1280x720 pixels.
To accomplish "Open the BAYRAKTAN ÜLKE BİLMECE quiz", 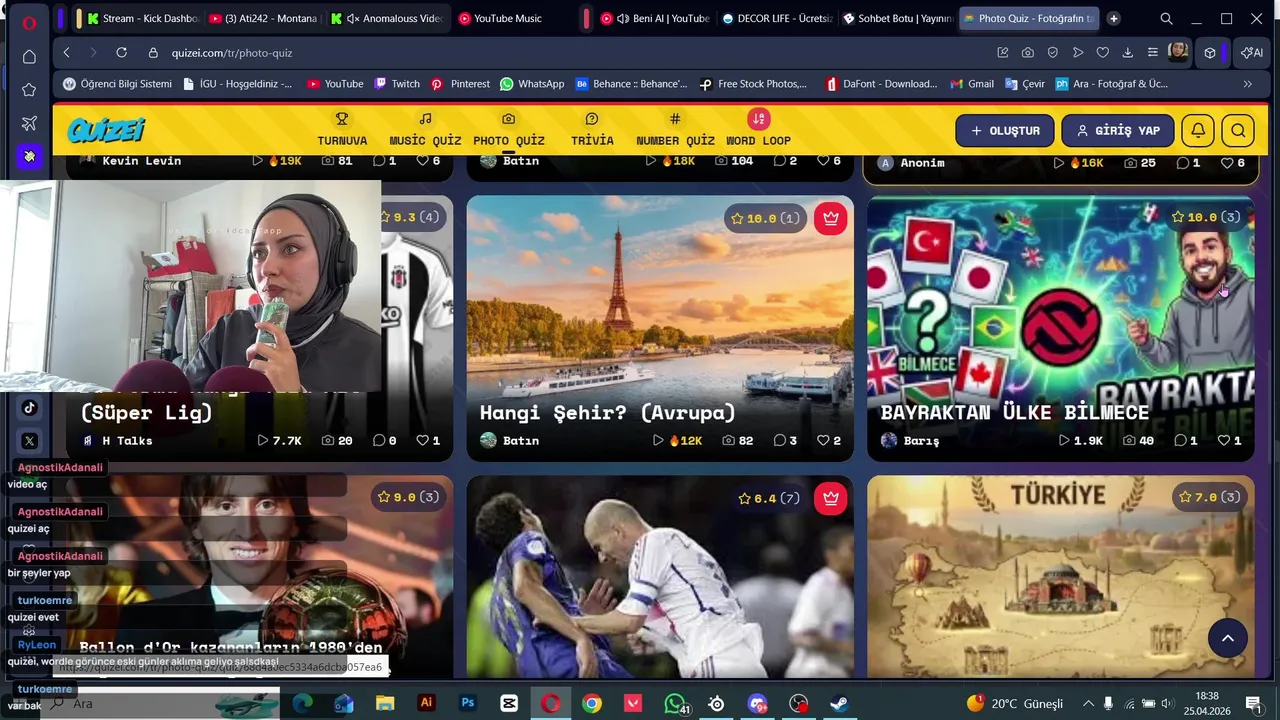I will point(1060,328).
